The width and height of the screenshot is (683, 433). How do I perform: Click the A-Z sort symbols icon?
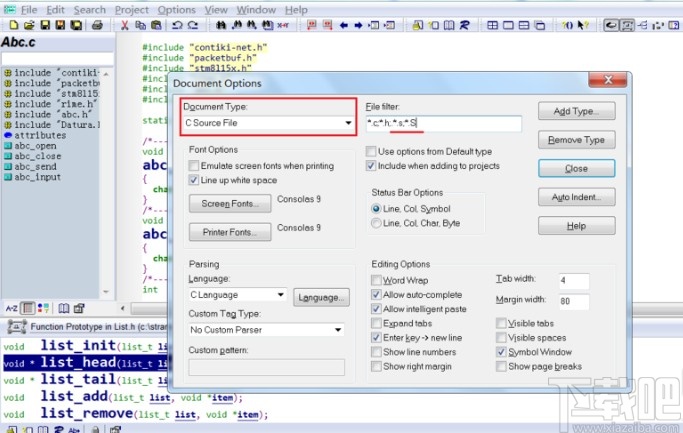pyautogui.click(x=11, y=308)
